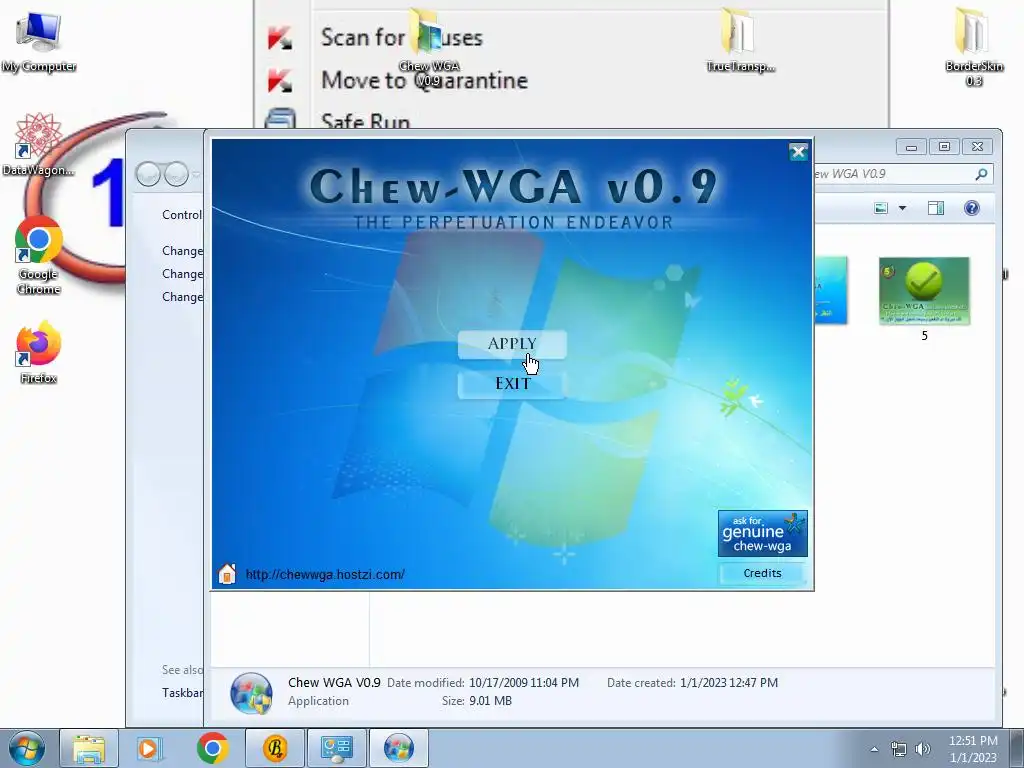1024x768 pixels.
Task: Click the search magnifier icon in Explorer
Action: point(981,174)
